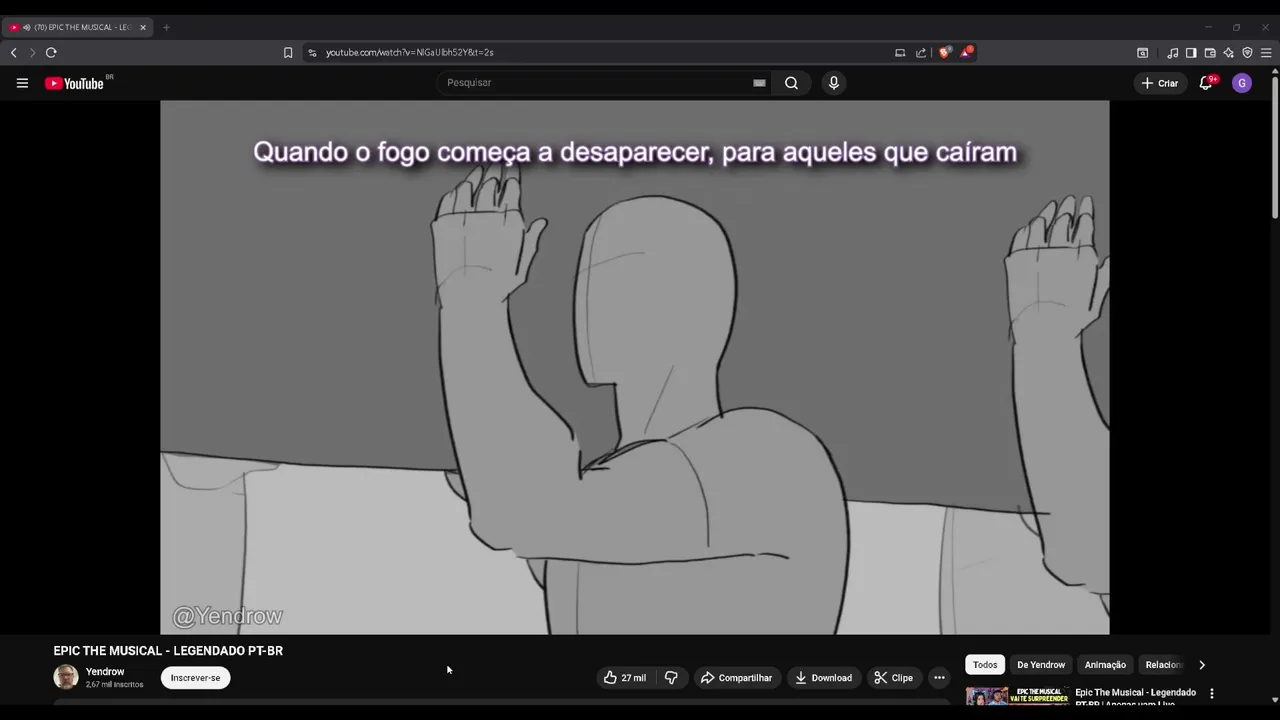Show more chips with the right chevron
Image resolution: width=1280 pixels, height=720 pixels.
pyautogui.click(x=1202, y=665)
